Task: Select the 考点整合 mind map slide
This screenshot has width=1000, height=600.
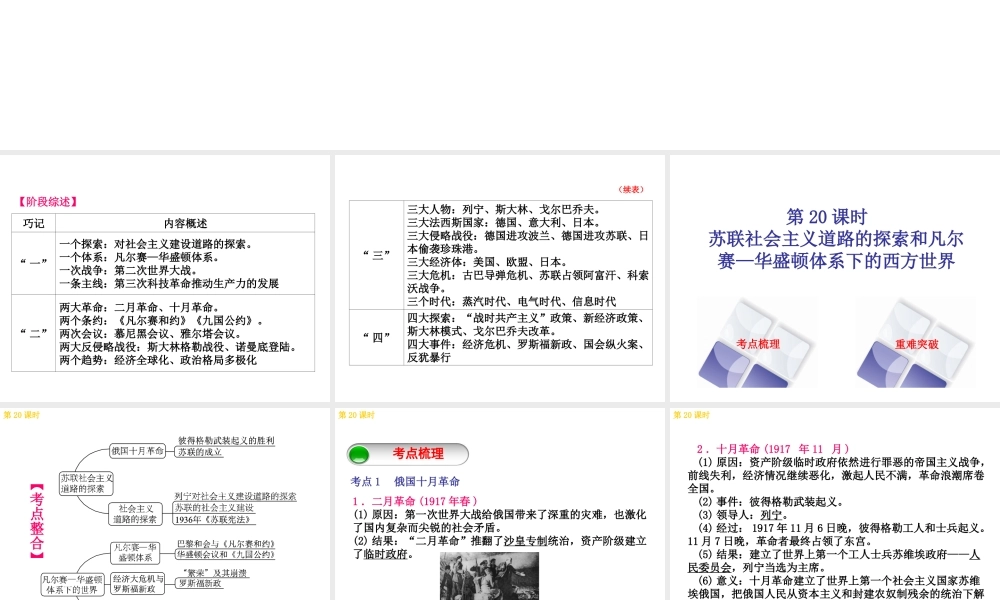Action: point(165,504)
